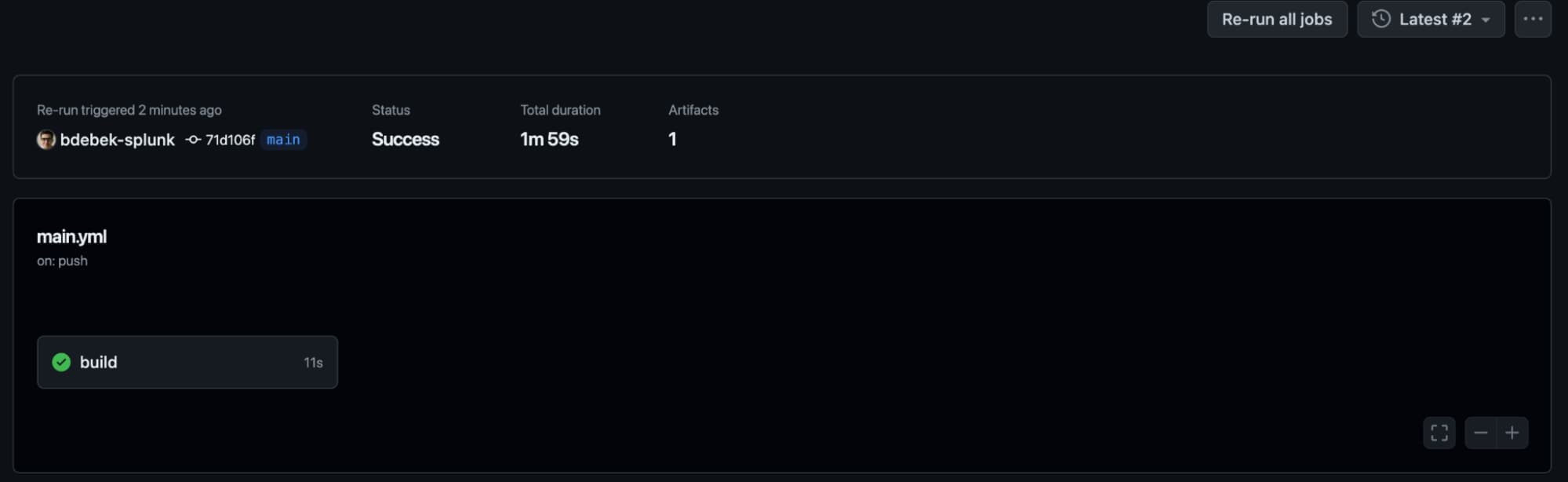This screenshot has width=1568, height=482.
Task: Open the three-dot more options menu
Action: point(1533,20)
